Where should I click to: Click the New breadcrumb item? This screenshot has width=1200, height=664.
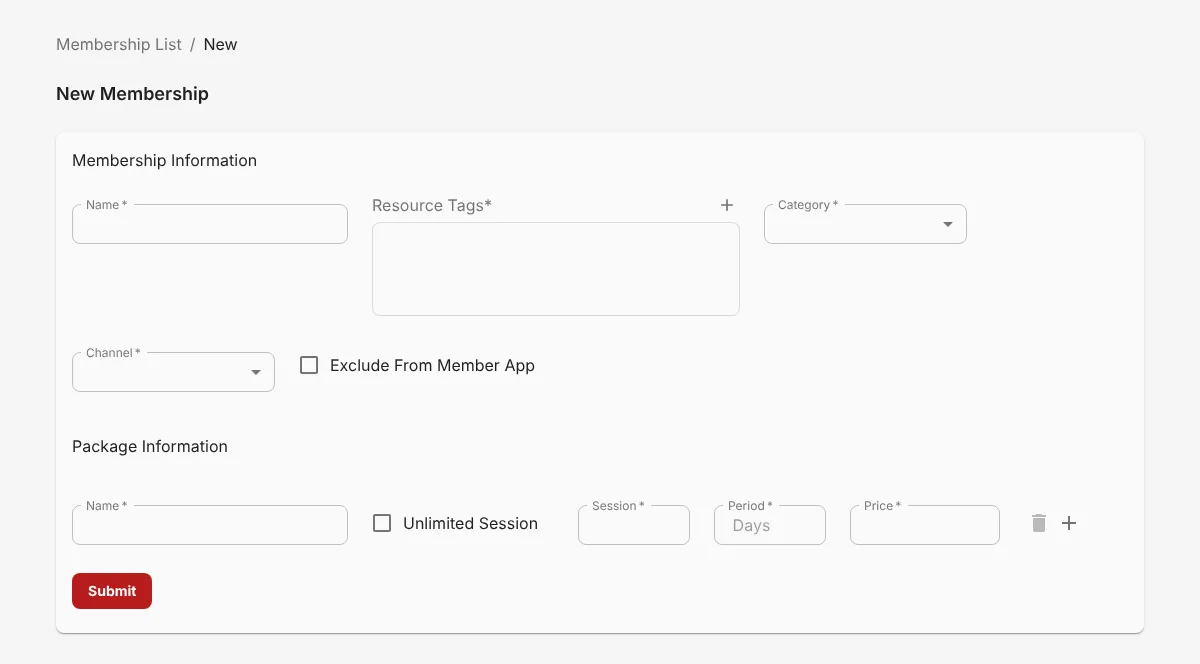click(220, 44)
